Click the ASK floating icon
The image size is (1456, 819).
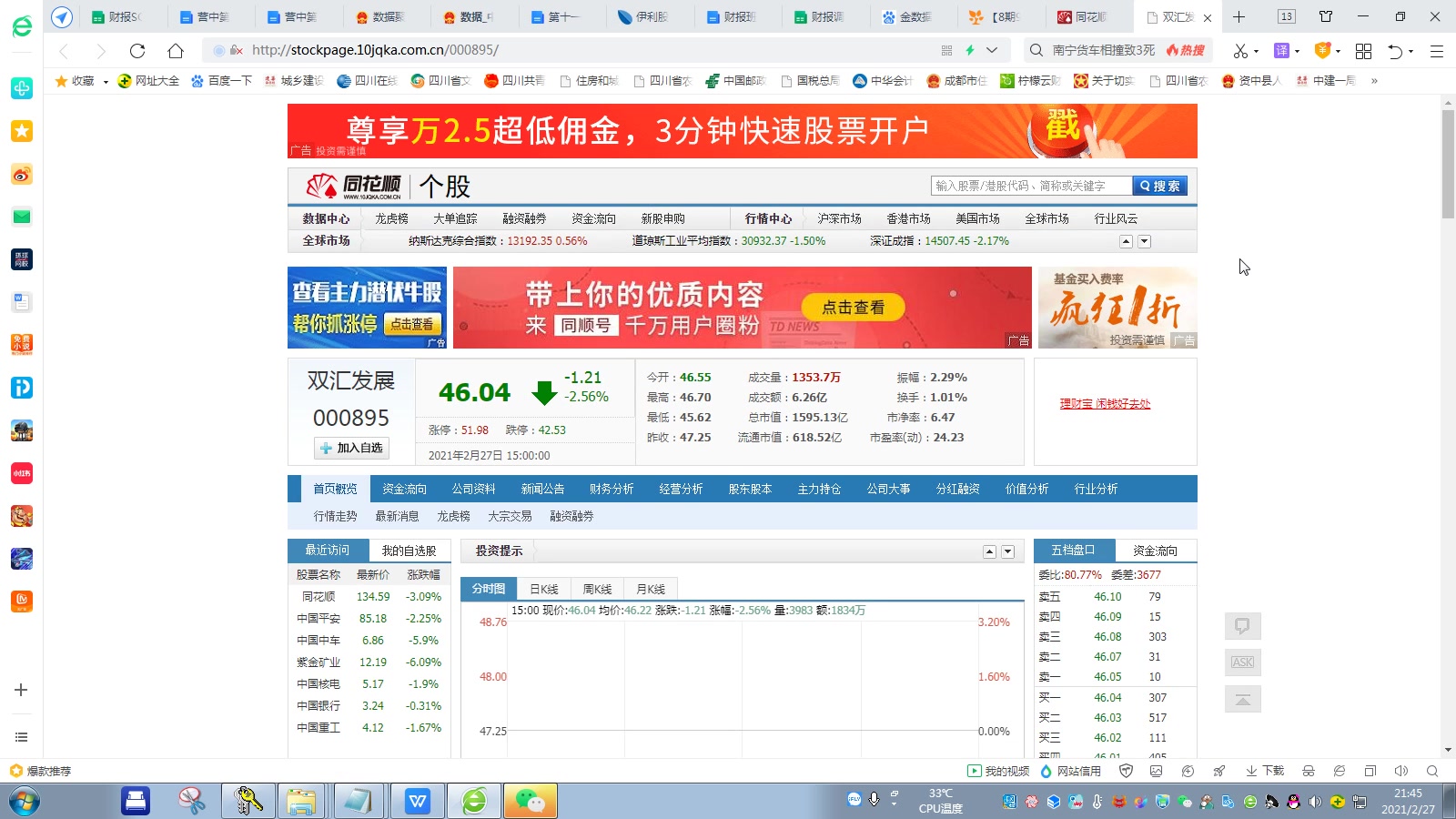point(1242,662)
